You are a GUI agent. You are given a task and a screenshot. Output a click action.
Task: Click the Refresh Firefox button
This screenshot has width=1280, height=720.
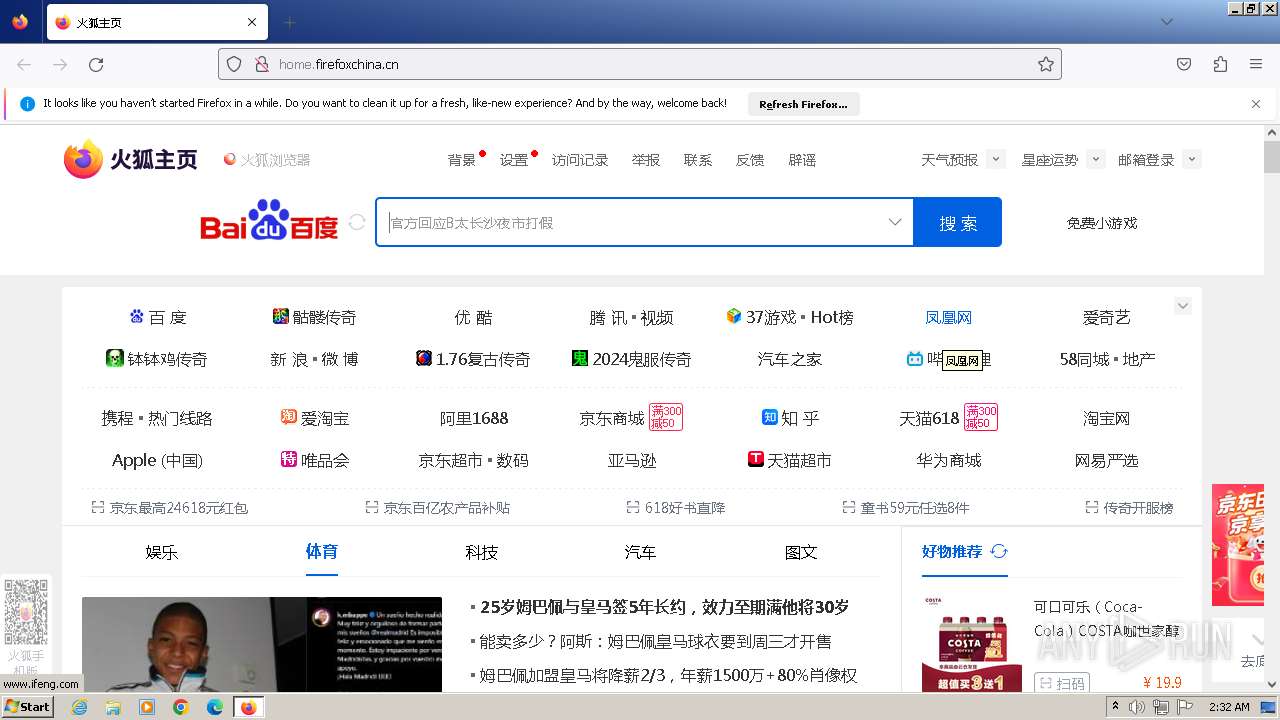(803, 104)
